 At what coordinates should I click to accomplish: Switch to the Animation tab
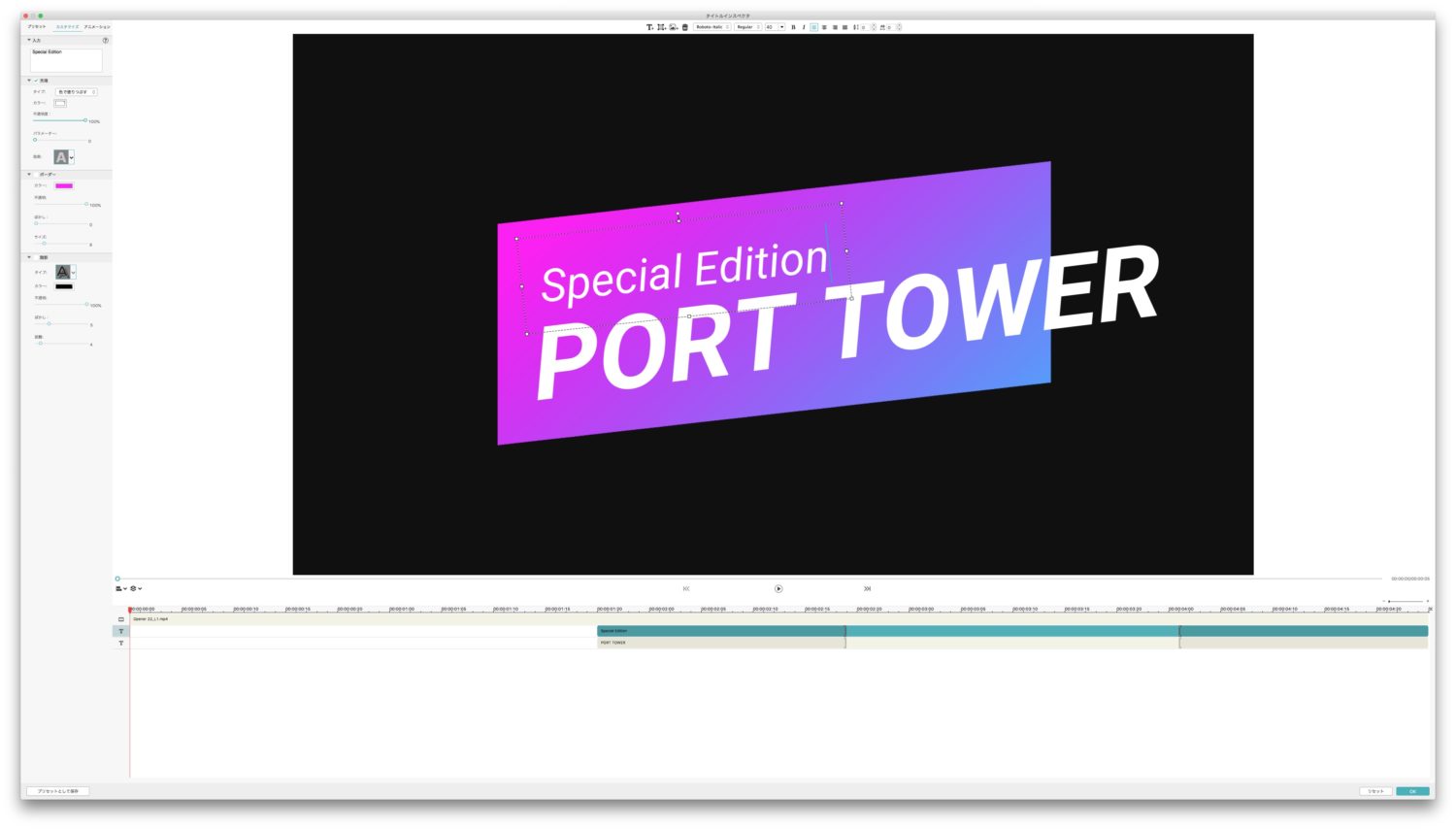(x=97, y=26)
